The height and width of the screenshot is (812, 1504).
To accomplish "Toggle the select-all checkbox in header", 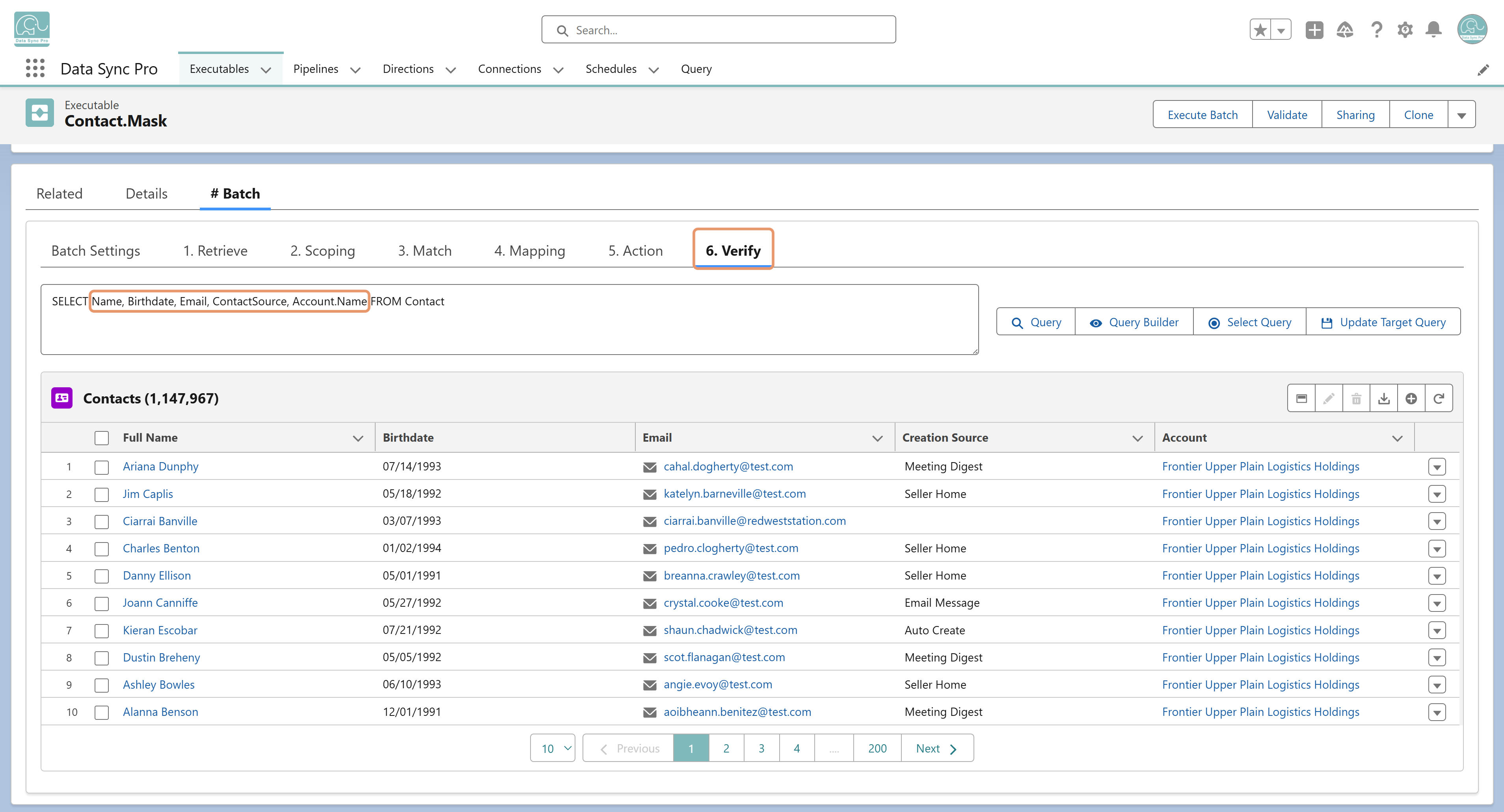I will [x=102, y=438].
